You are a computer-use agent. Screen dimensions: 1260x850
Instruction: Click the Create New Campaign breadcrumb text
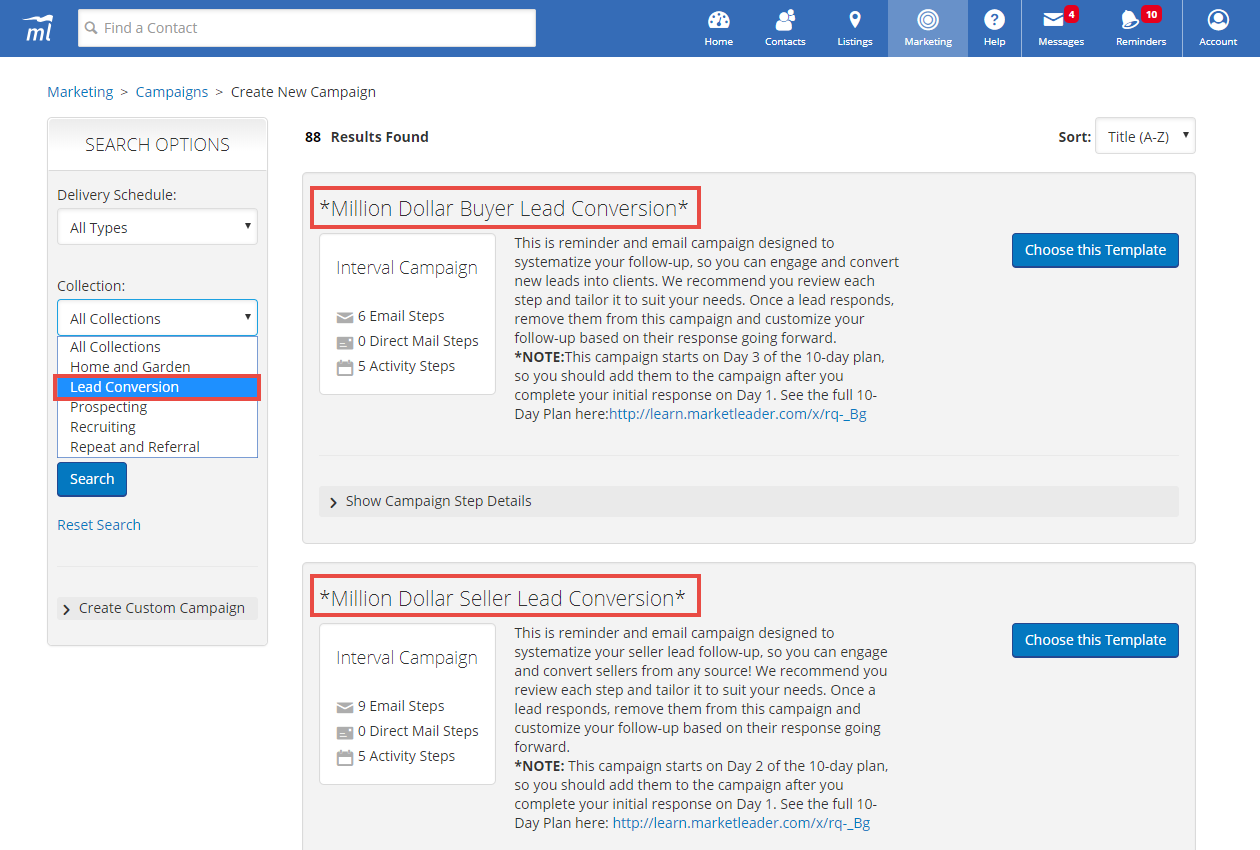pyautogui.click(x=303, y=92)
